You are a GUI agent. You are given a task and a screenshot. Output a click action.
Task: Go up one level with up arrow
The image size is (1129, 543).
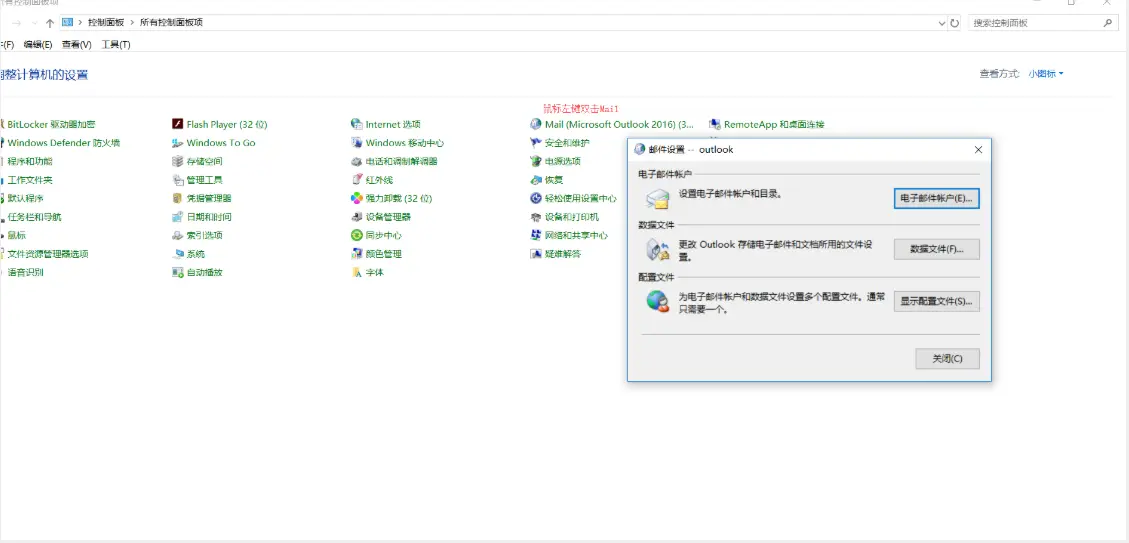(x=50, y=23)
